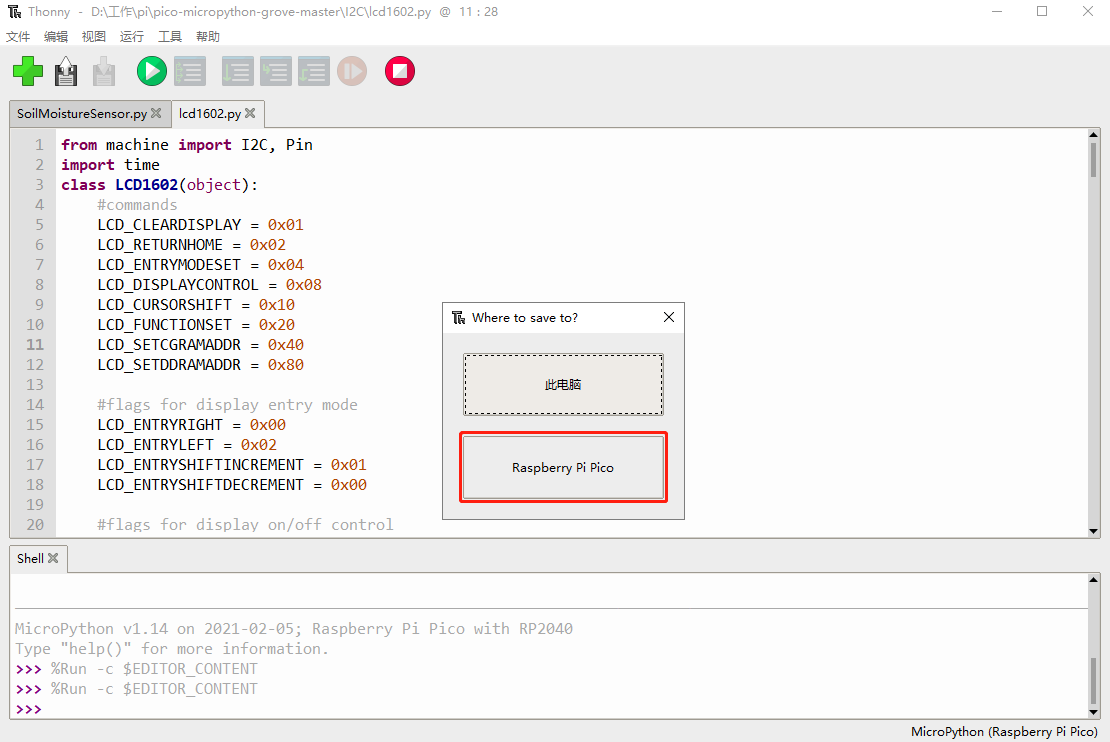
Task: Switch to the SoilMoistureSensor.py tab
Action: (82, 113)
